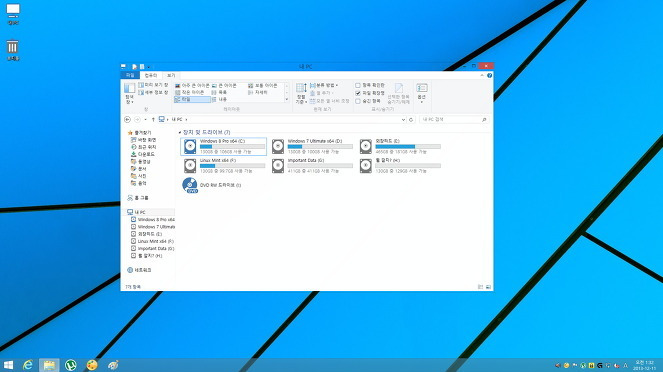Click the Navigation pane (탐색 창) button
663x372 pixels.
[129, 93]
